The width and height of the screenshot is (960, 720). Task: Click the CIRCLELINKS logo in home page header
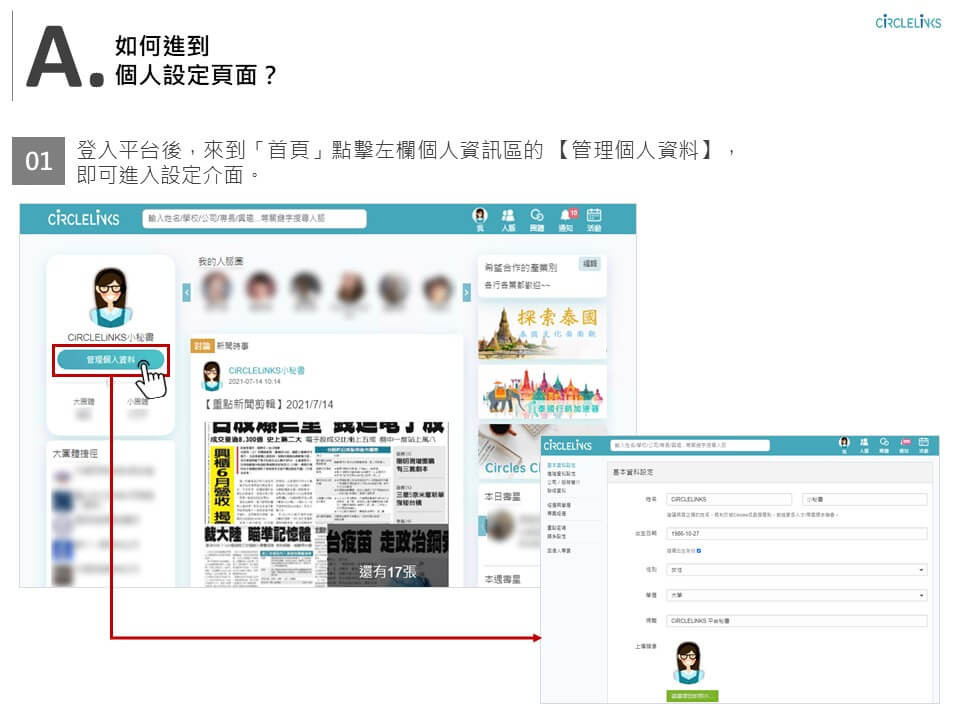pyautogui.click(x=83, y=219)
